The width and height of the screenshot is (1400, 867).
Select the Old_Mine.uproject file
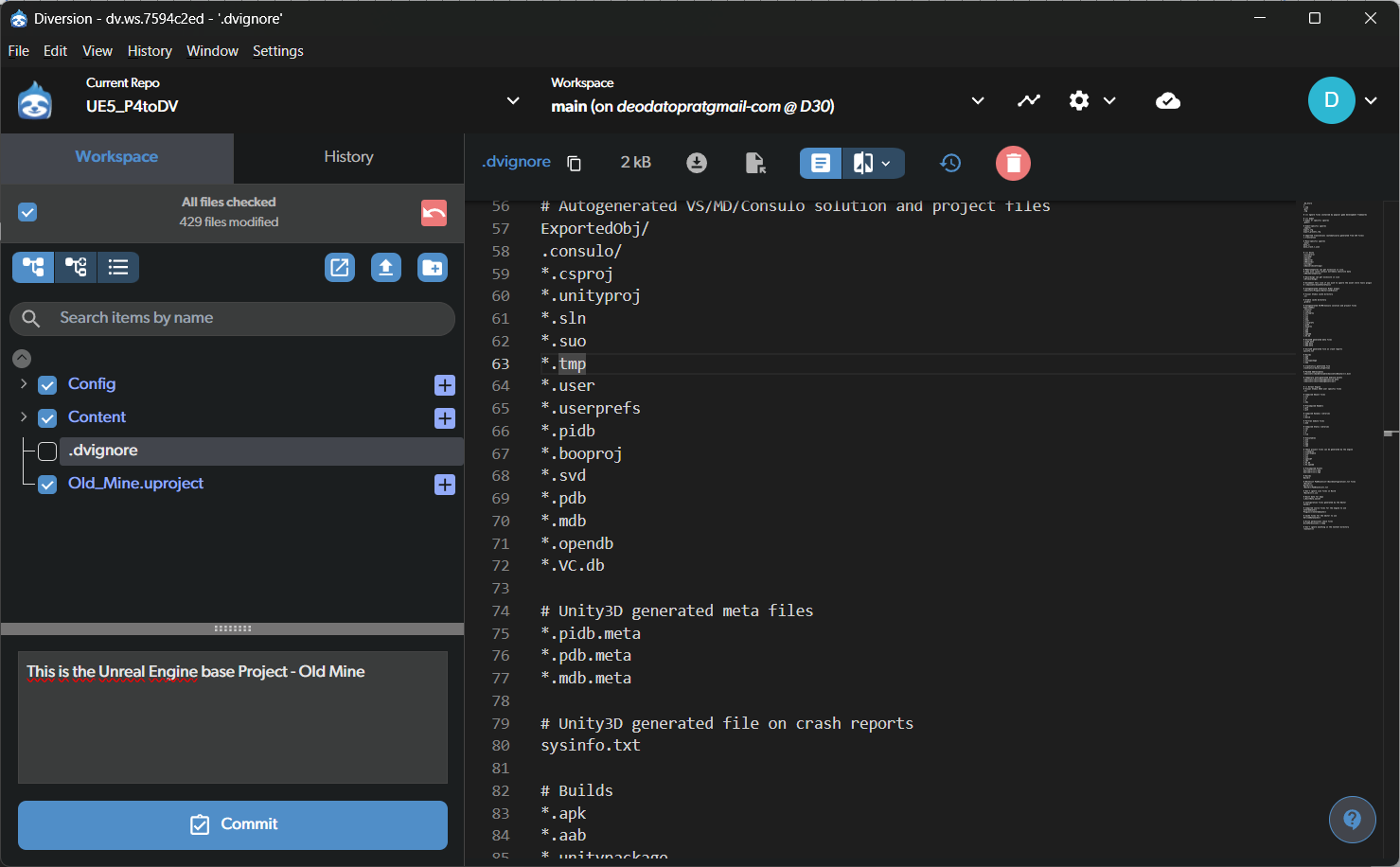point(135,483)
